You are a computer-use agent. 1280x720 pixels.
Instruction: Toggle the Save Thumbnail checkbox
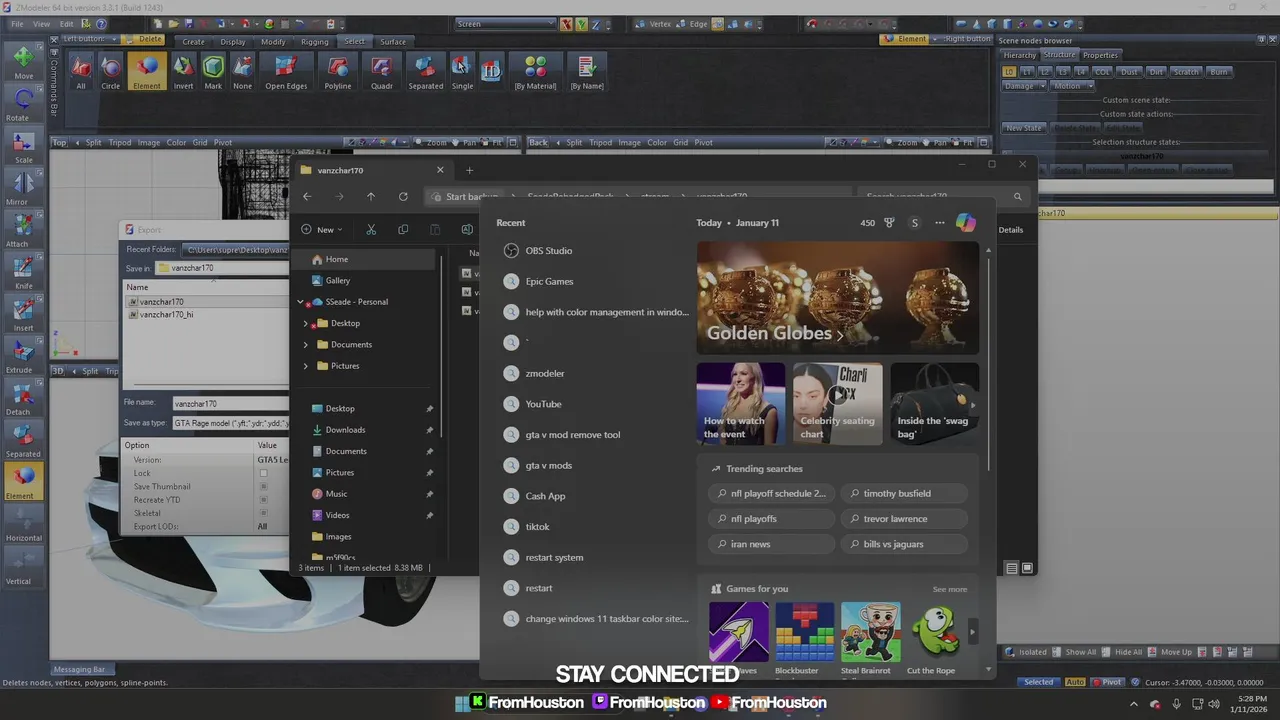(x=263, y=487)
